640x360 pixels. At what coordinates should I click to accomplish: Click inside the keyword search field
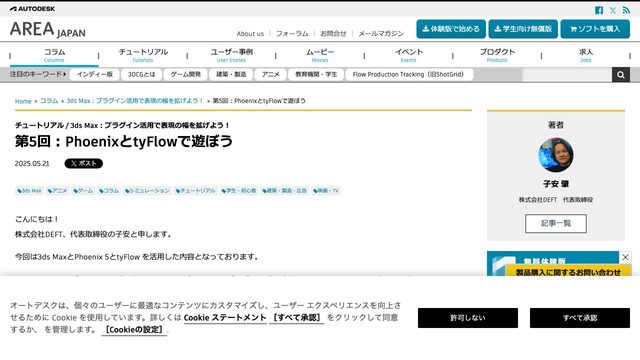pyautogui.click(x=567, y=75)
